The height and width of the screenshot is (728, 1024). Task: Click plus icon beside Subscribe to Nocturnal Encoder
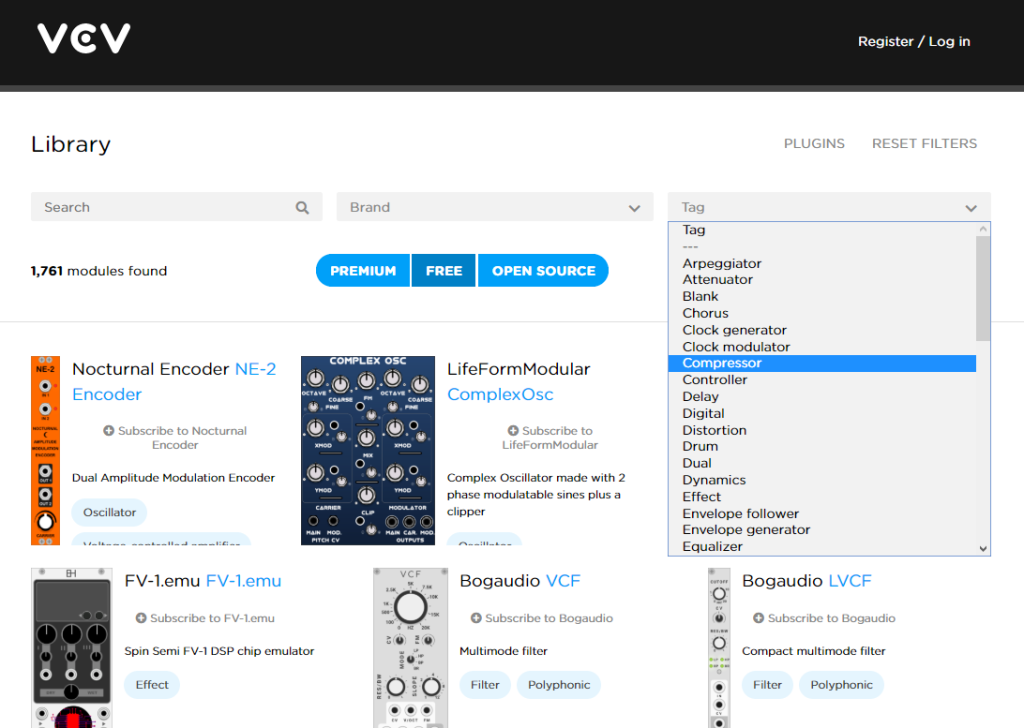click(x=108, y=431)
